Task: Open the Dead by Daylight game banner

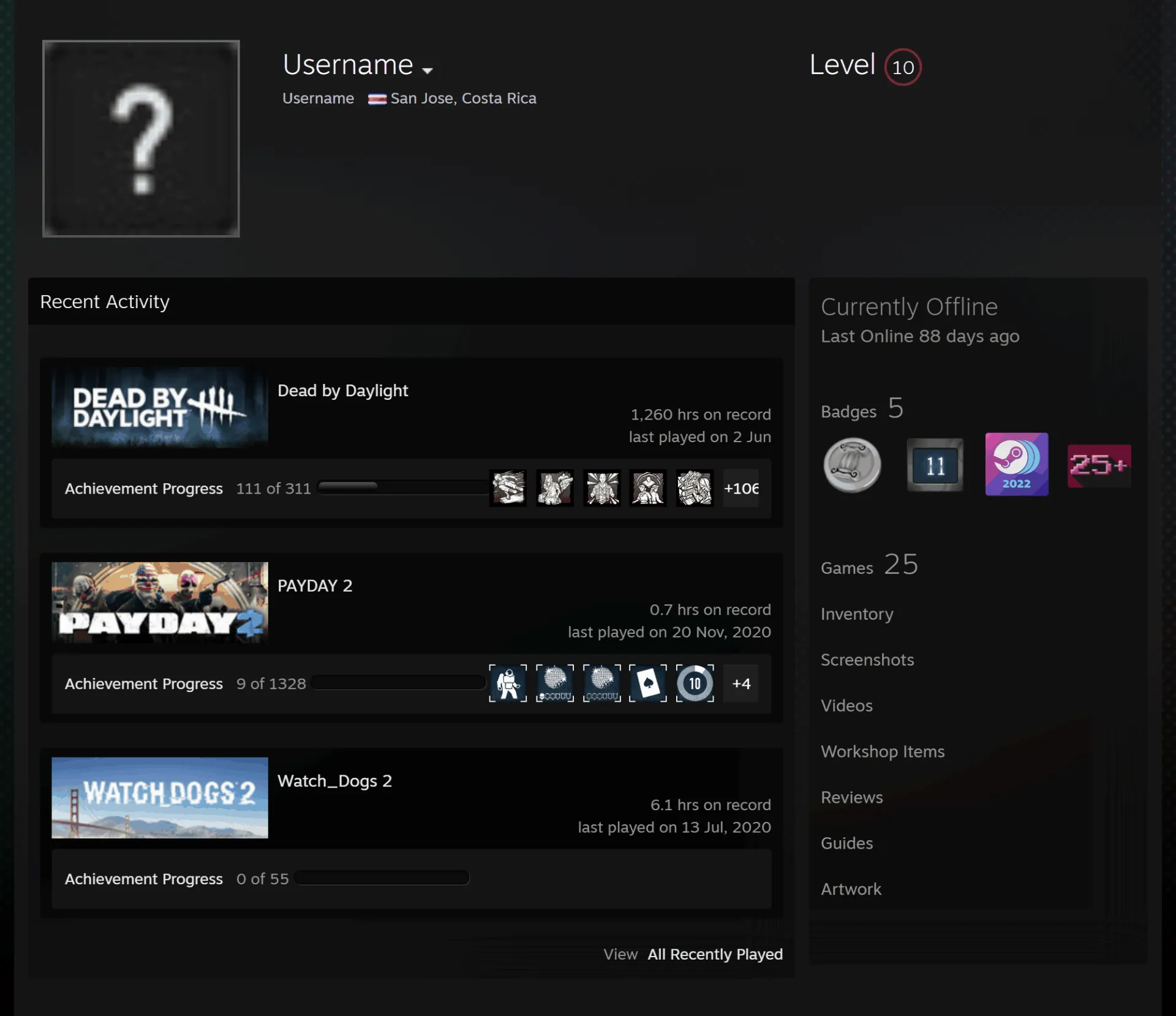Action: point(160,407)
